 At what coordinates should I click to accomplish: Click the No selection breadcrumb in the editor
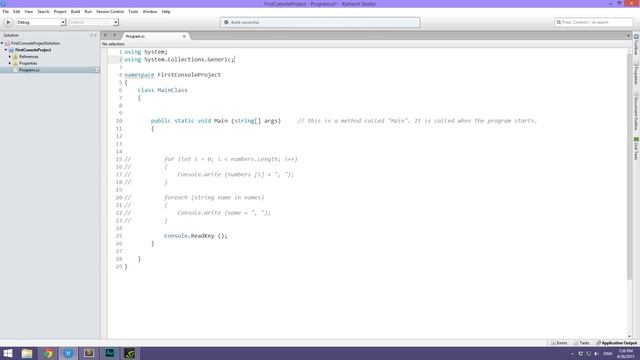pos(113,44)
